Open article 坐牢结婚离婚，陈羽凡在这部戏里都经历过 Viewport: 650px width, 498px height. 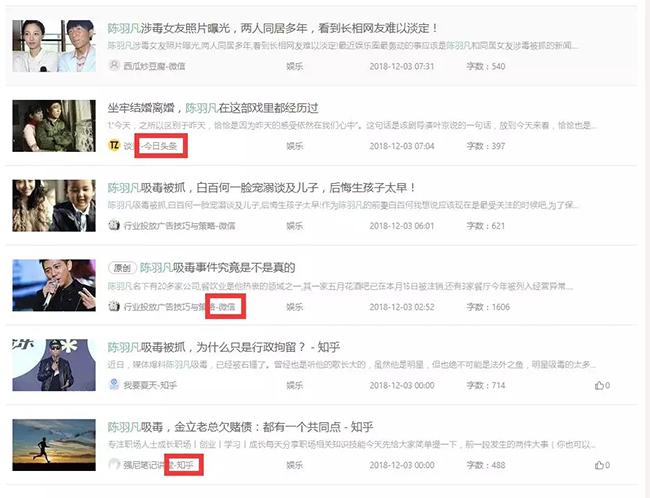click(x=213, y=108)
